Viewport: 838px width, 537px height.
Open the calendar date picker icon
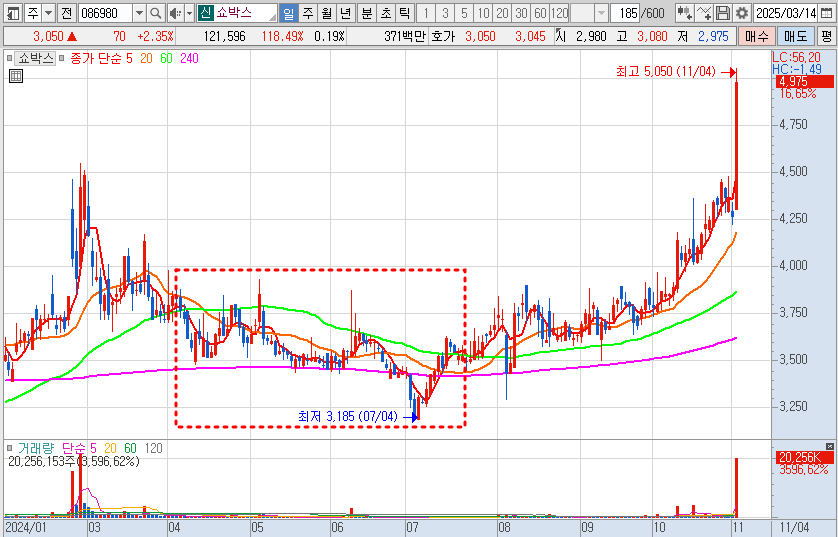tap(826, 13)
